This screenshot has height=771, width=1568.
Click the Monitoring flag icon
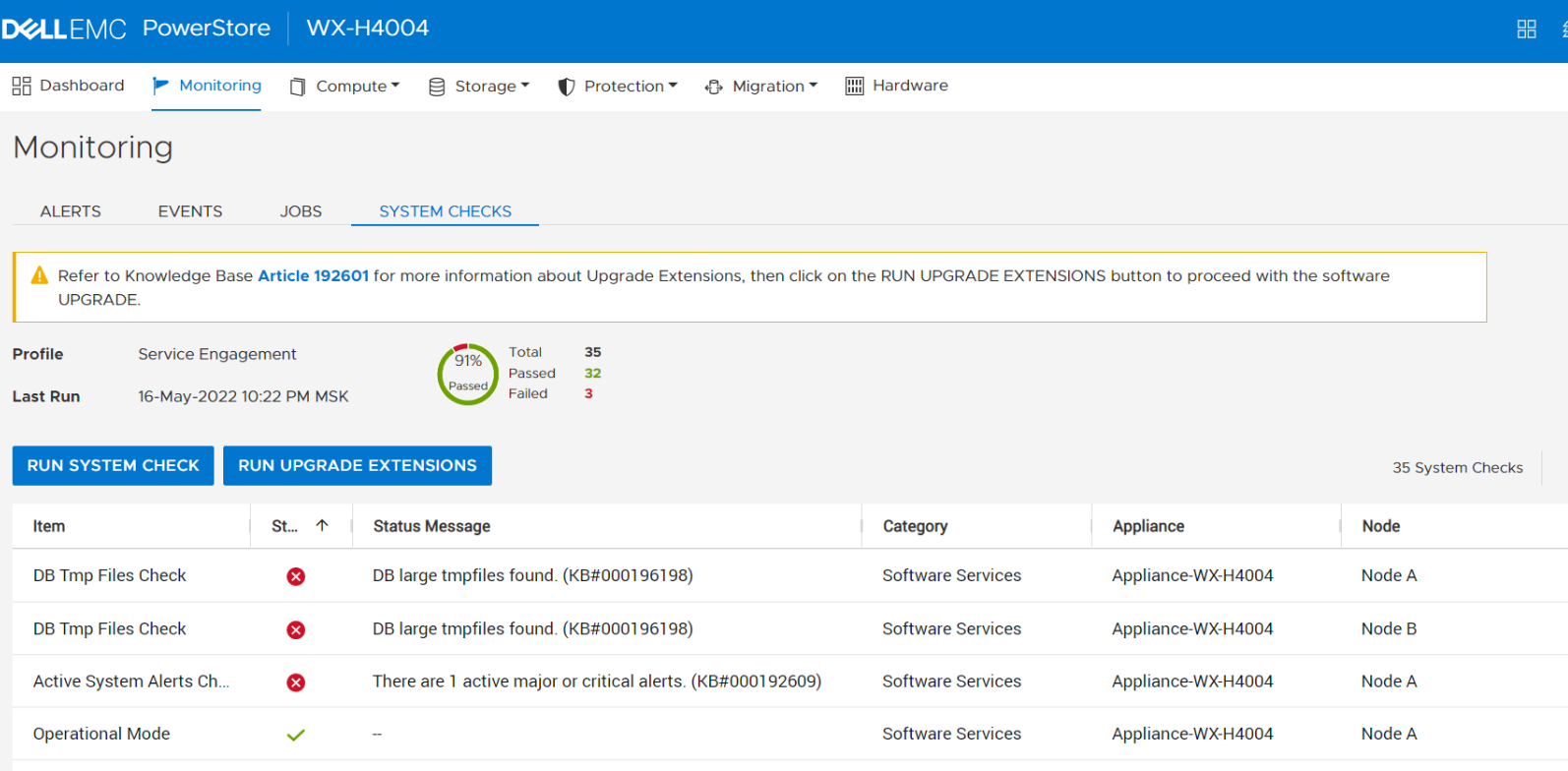pos(161,87)
